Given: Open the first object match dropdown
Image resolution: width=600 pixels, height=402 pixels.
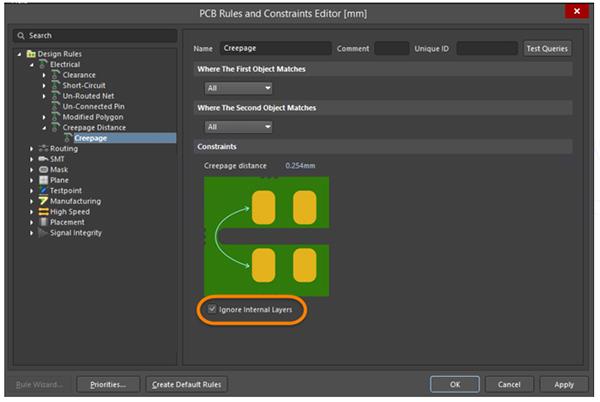Looking at the screenshot, I should (x=238, y=88).
